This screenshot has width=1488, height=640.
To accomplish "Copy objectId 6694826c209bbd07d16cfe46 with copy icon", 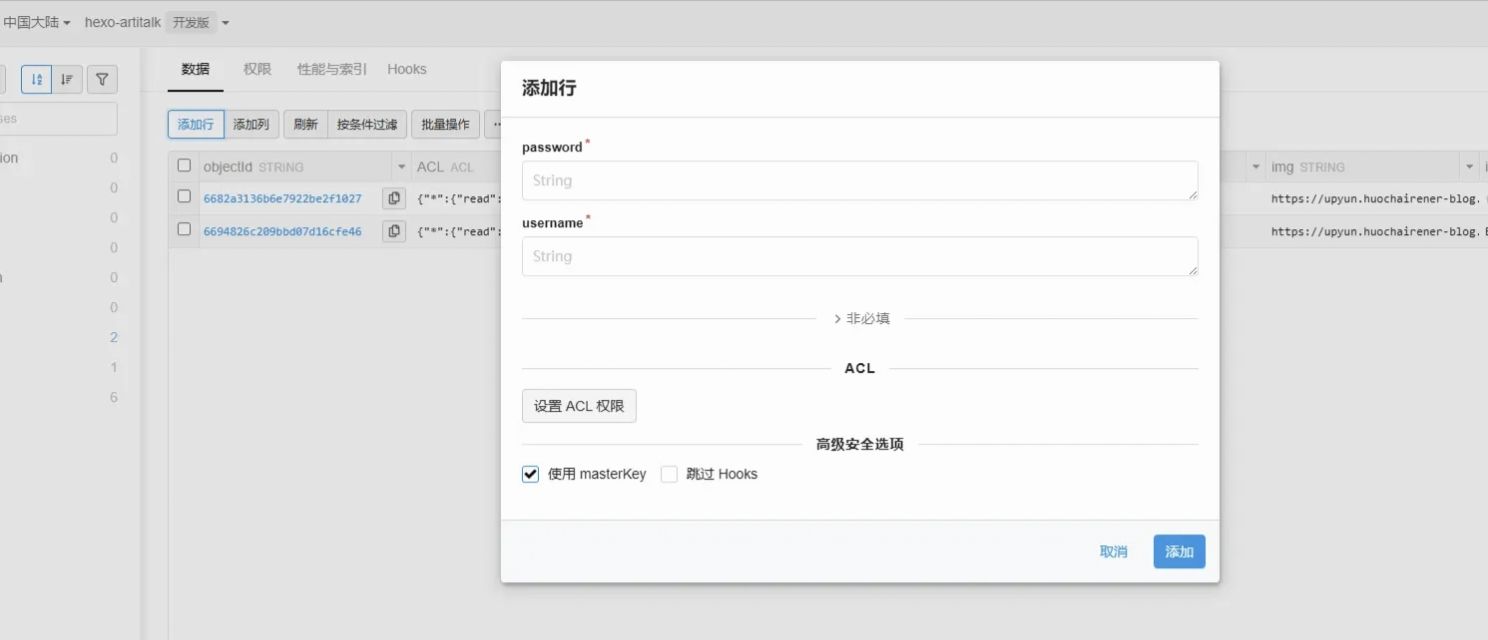I will coord(394,231).
